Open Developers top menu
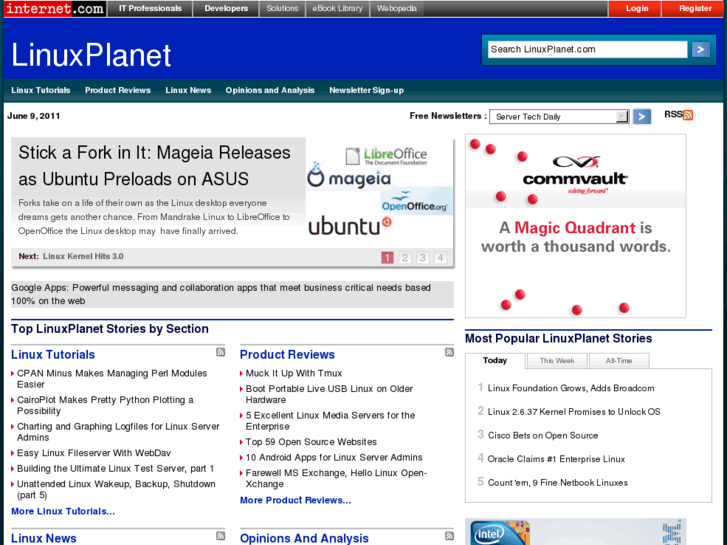Image resolution: width=727 pixels, height=545 pixels. (x=226, y=8)
